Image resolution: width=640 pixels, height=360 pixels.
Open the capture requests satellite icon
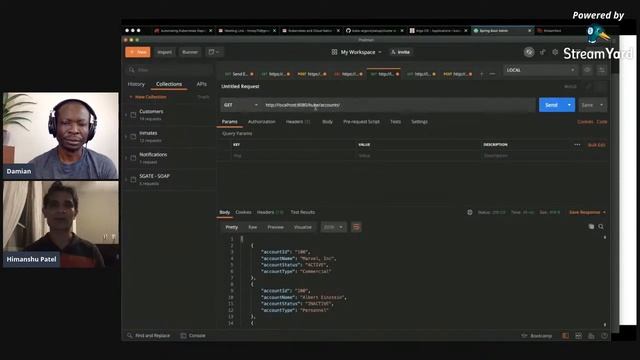point(542,52)
